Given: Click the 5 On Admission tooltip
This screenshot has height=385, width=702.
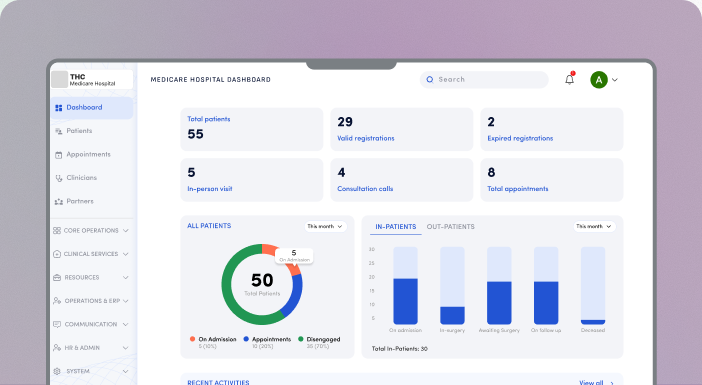Looking at the screenshot, I should point(294,256).
